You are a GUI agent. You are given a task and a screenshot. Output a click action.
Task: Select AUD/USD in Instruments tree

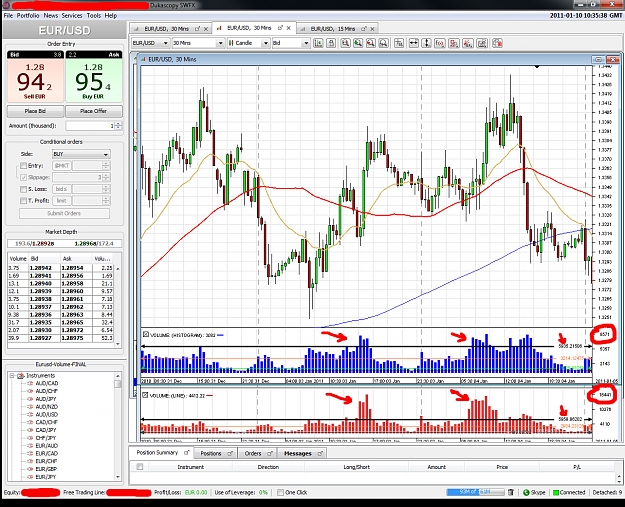[x=47, y=415]
